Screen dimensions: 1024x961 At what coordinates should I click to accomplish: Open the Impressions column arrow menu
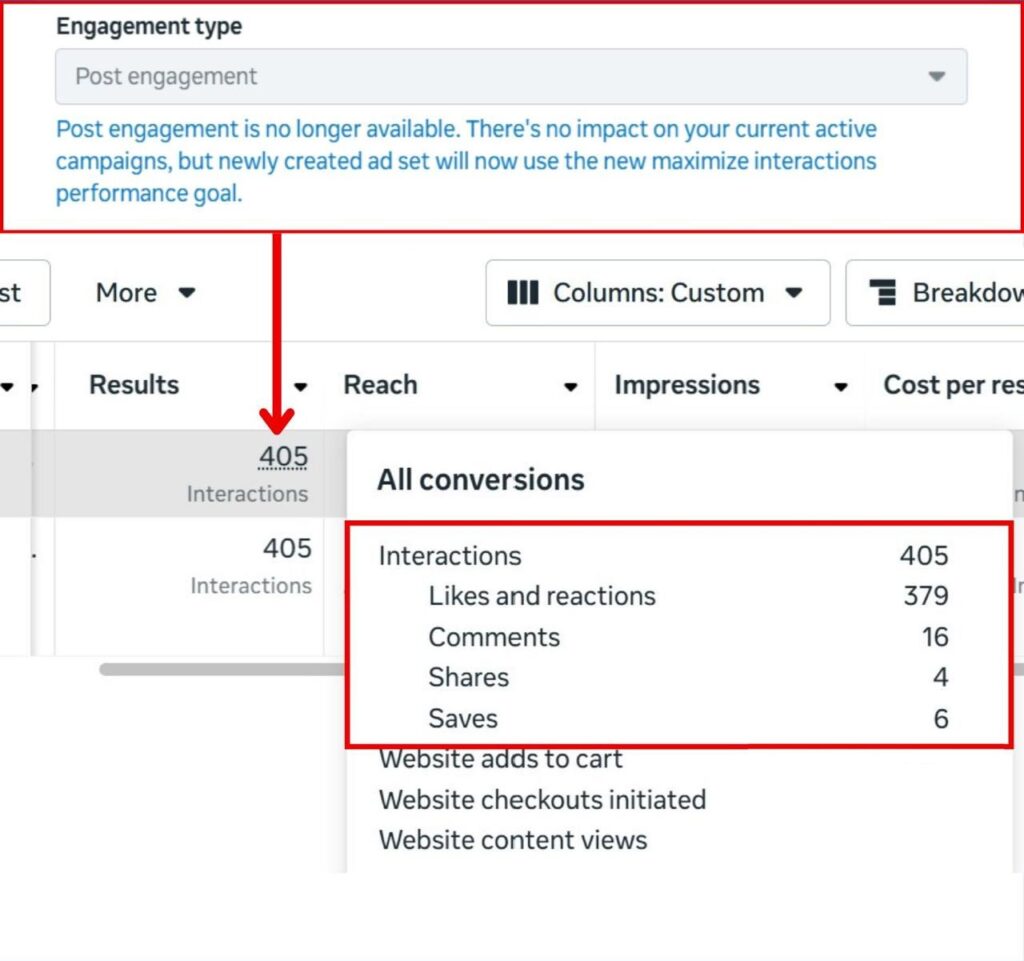click(x=841, y=387)
